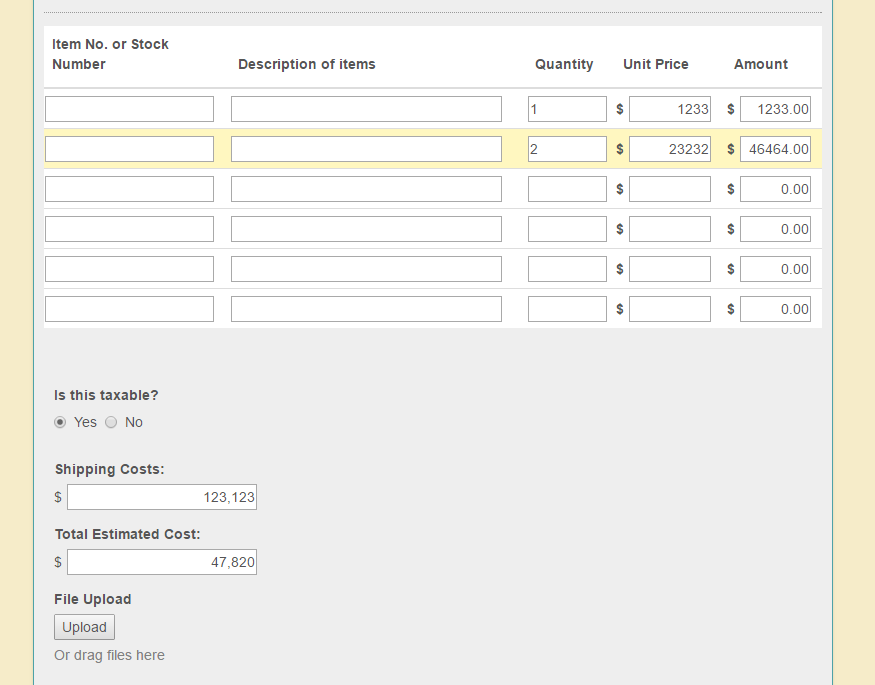This screenshot has width=875, height=685.
Task: Click the Quantity field containing 2
Action: point(567,149)
